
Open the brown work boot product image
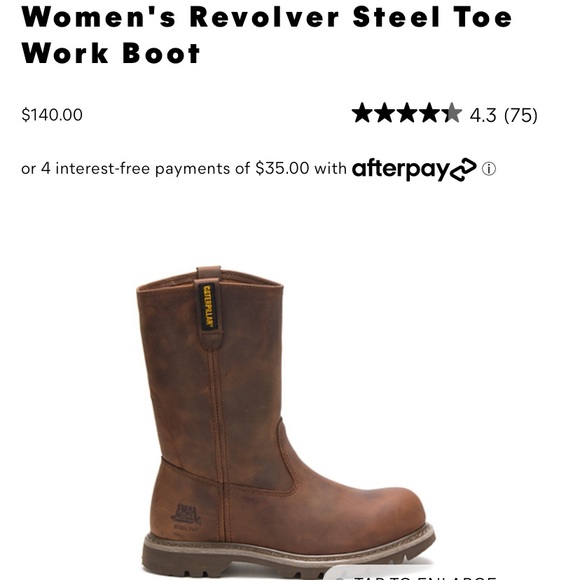(x=286, y=422)
